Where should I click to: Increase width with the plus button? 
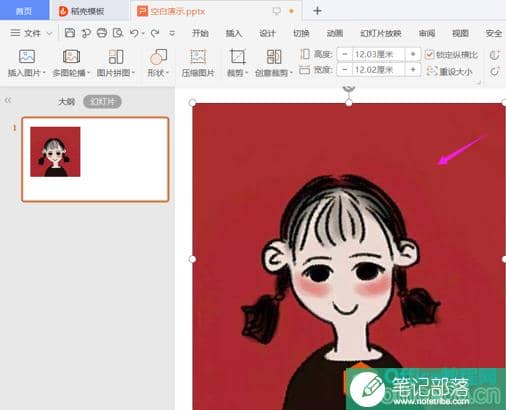tap(413, 70)
